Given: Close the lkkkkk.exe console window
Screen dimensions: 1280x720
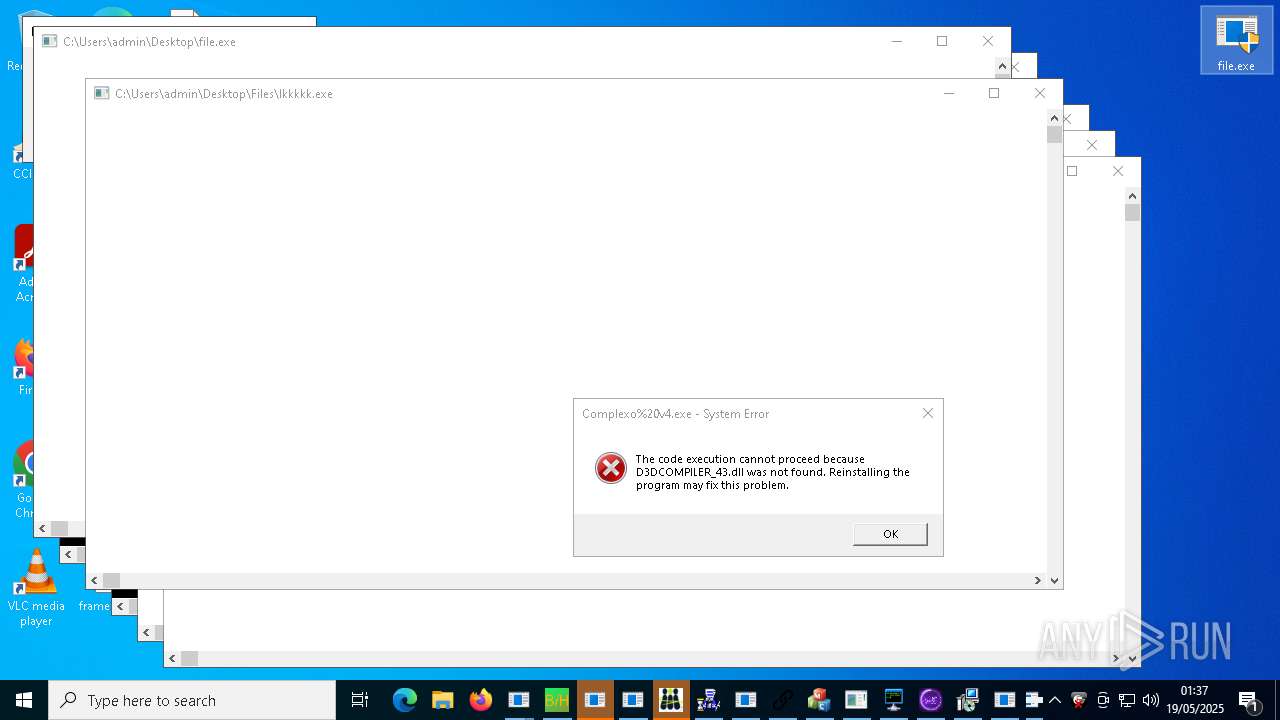Looking at the screenshot, I should click(x=1040, y=93).
